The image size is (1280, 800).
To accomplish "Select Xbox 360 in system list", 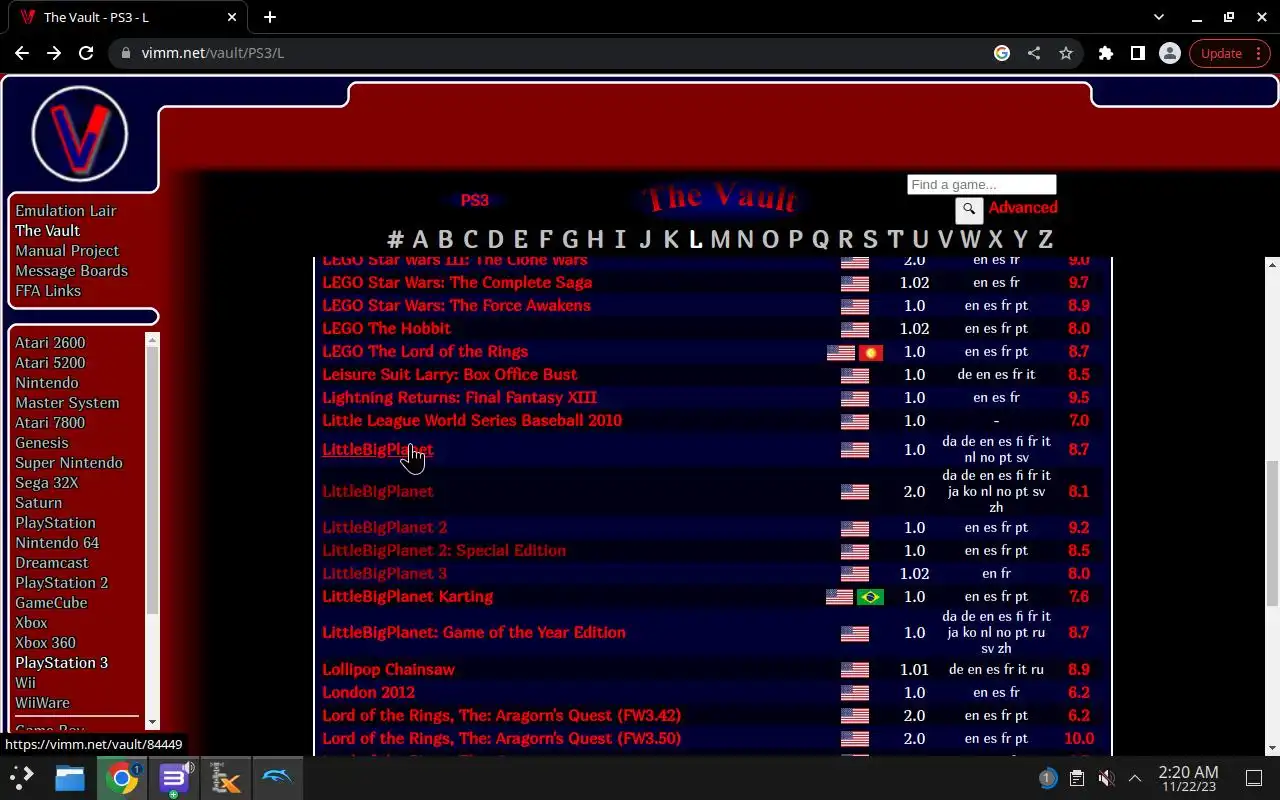I will pyautogui.click(x=45, y=643).
